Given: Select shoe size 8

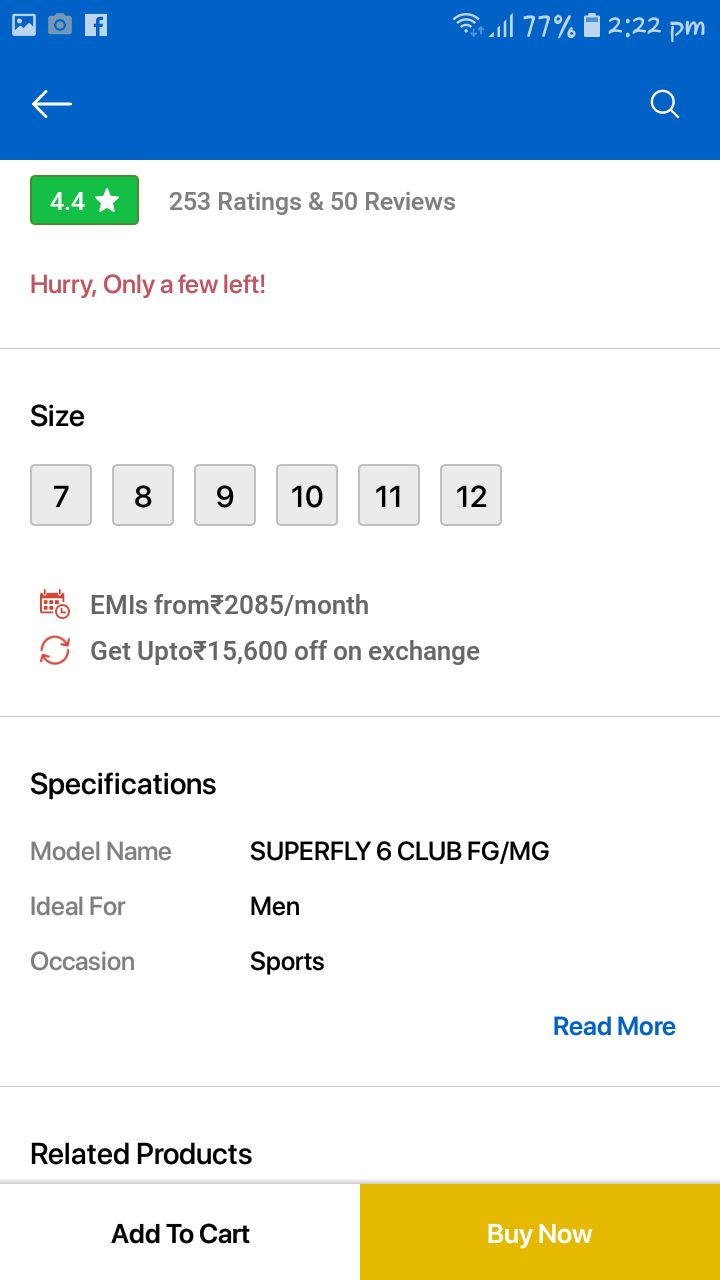Looking at the screenshot, I should pyautogui.click(x=143, y=495).
